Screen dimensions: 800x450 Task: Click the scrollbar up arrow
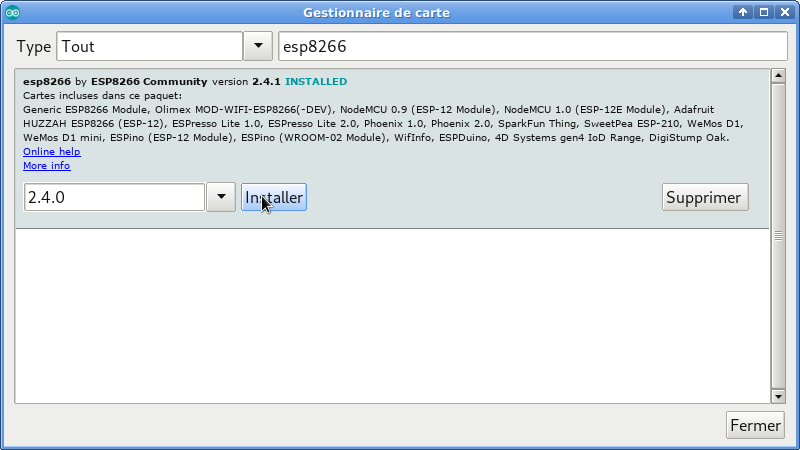pyautogui.click(x=778, y=76)
